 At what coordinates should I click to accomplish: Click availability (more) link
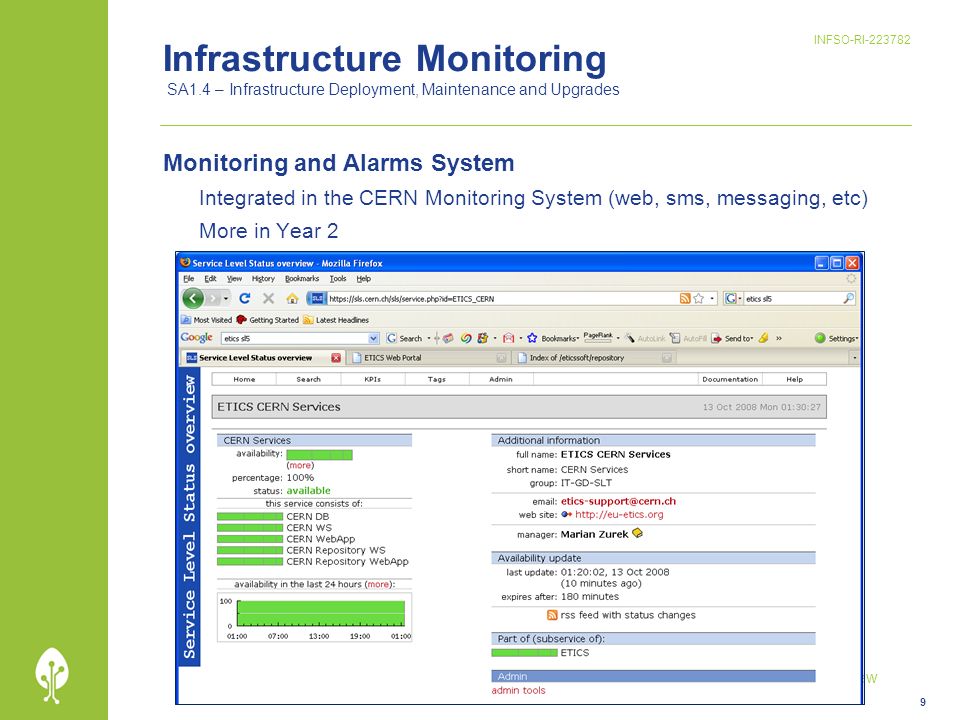[300, 465]
